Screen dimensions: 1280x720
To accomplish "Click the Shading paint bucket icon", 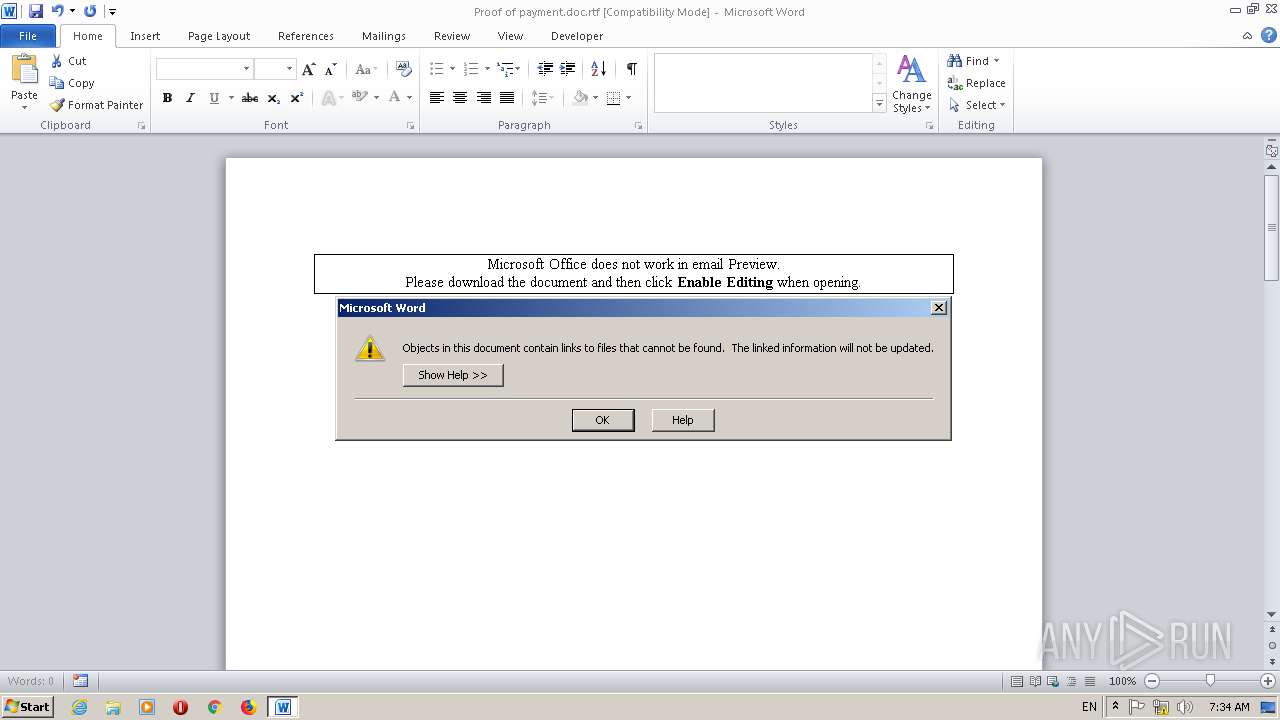I will [580, 98].
